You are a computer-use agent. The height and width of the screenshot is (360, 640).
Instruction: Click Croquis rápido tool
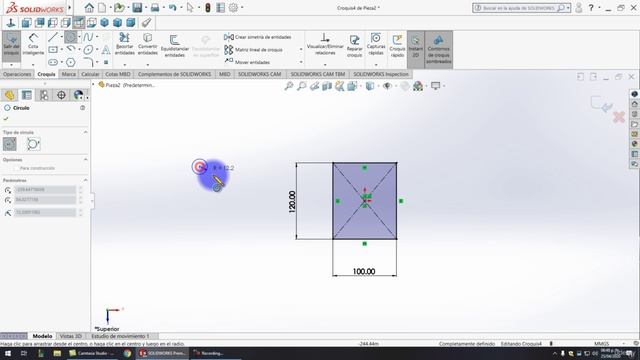click(x=397, y=46)
